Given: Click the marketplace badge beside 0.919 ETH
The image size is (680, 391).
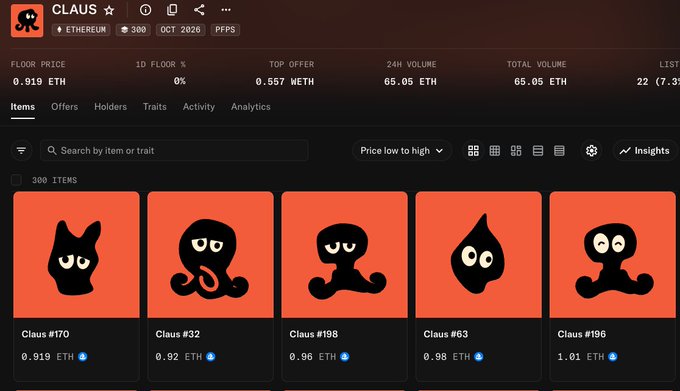Looking at the screenshot, I should coord(82,357).
